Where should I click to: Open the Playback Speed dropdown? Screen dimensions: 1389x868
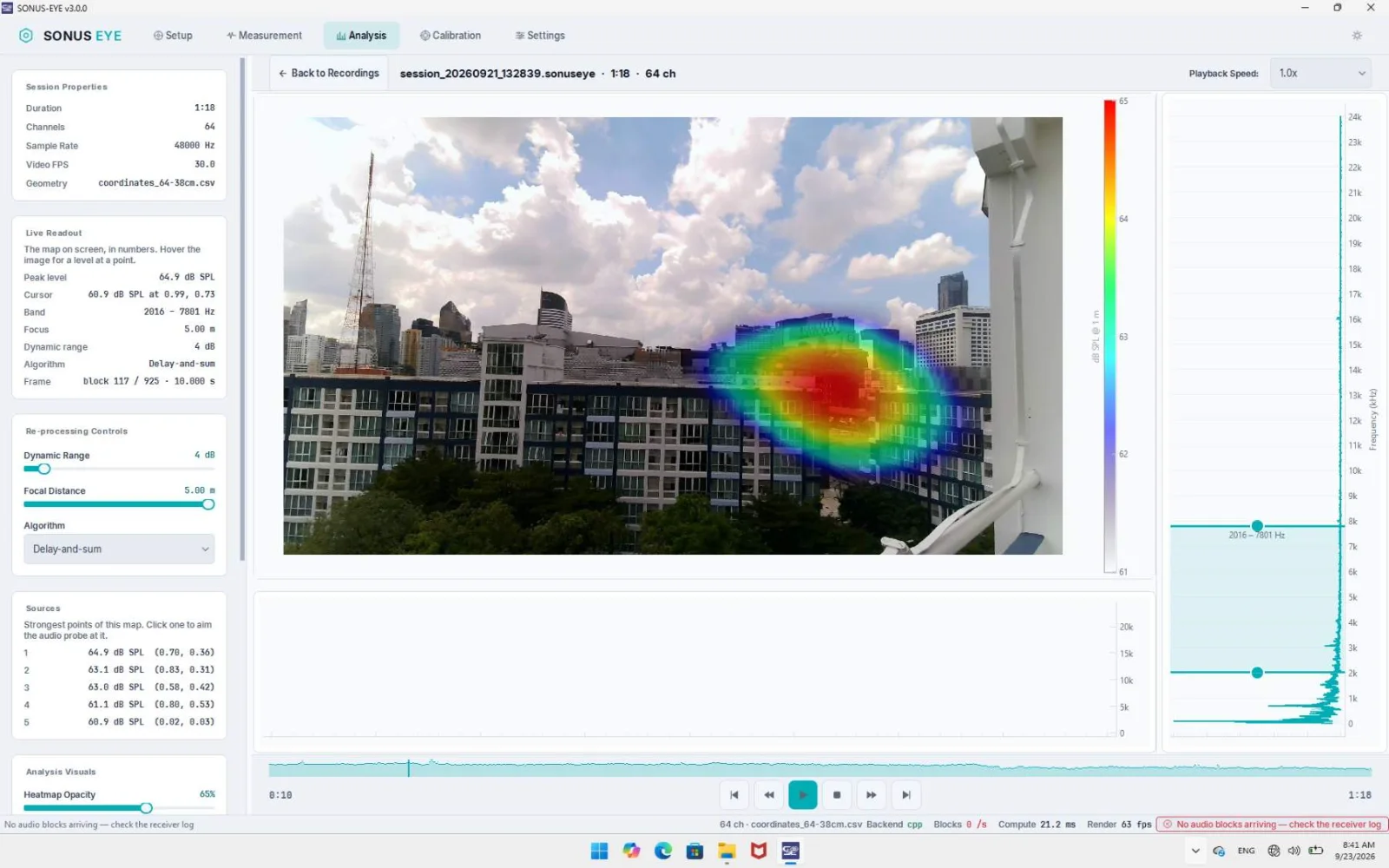pyautogui.click(x=1320, y=74)
